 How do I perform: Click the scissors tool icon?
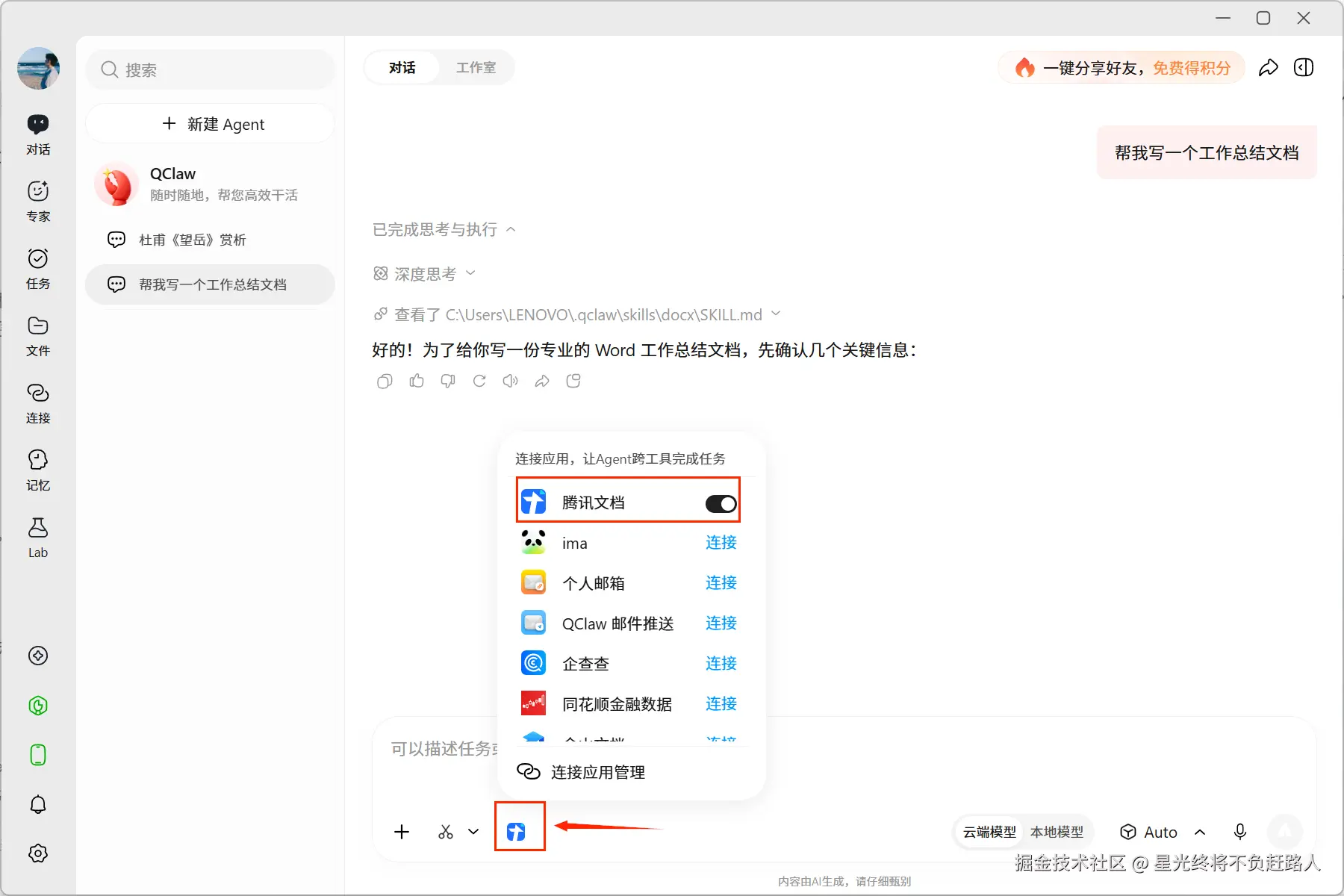tap(446, 832)
